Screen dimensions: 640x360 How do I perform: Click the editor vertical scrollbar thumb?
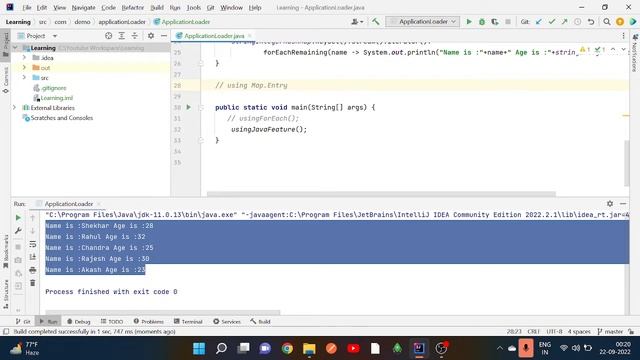coord(627,163)
